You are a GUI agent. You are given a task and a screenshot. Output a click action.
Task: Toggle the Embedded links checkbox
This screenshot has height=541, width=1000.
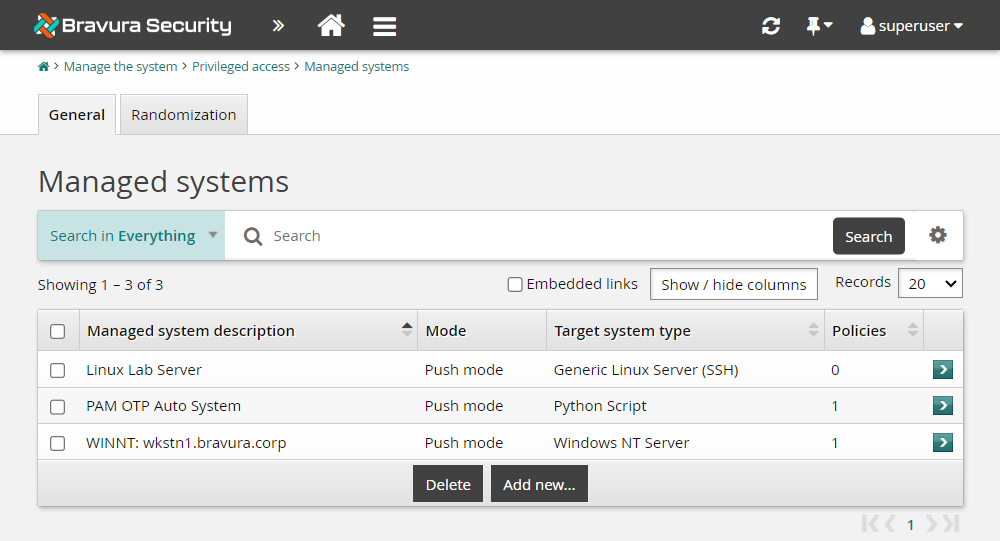[x=515, y=285]
